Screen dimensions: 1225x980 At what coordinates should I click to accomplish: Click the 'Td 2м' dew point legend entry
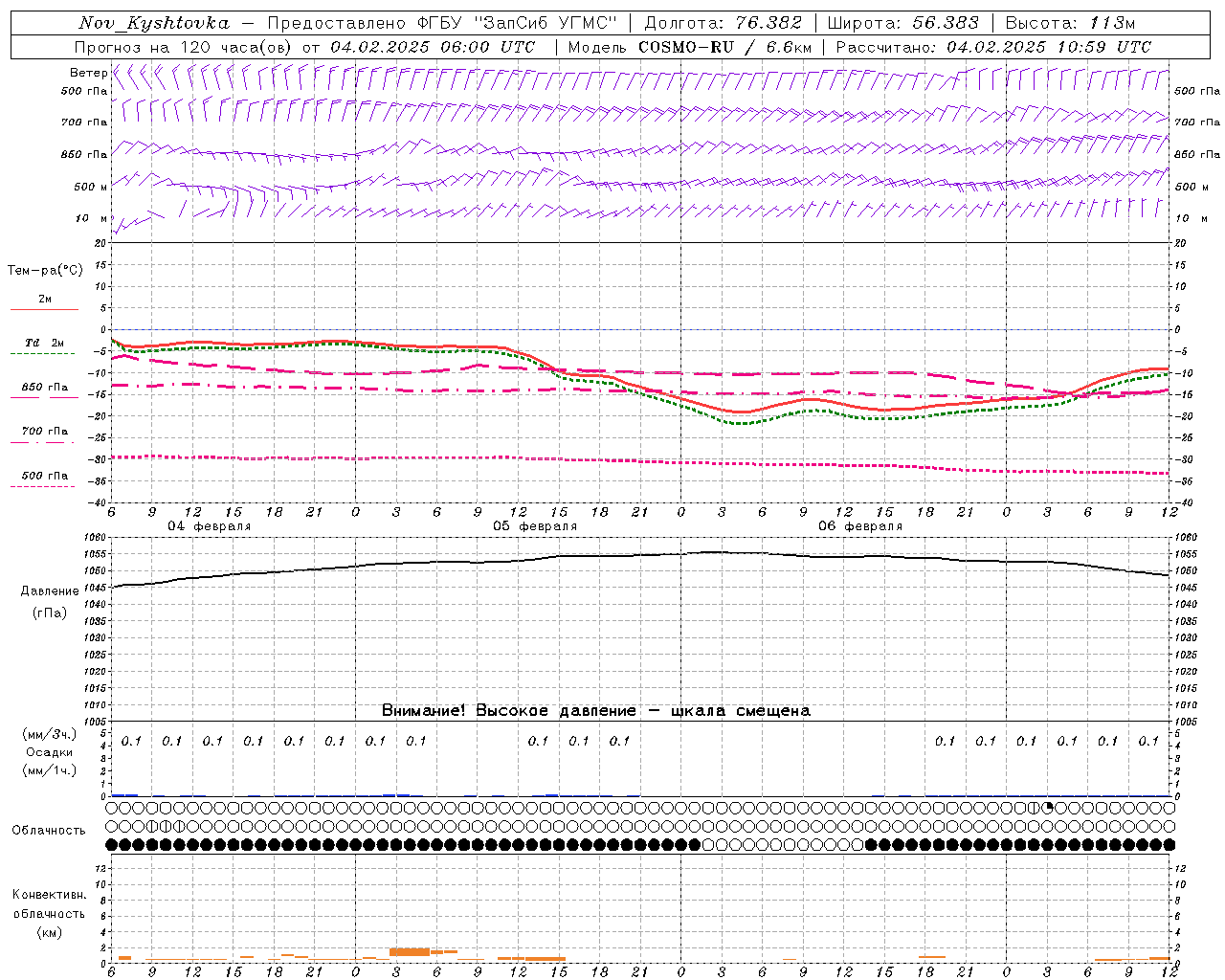(44, 343)
